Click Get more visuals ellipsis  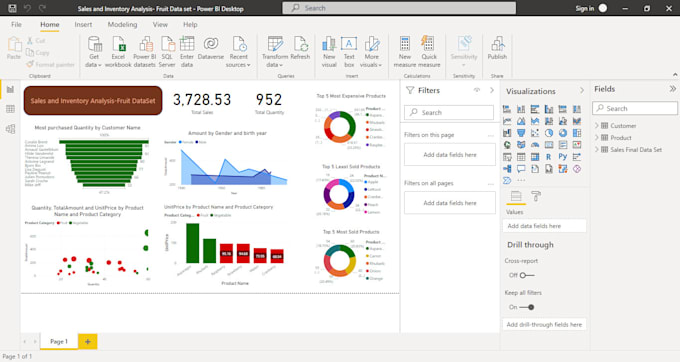pos(521,180)
